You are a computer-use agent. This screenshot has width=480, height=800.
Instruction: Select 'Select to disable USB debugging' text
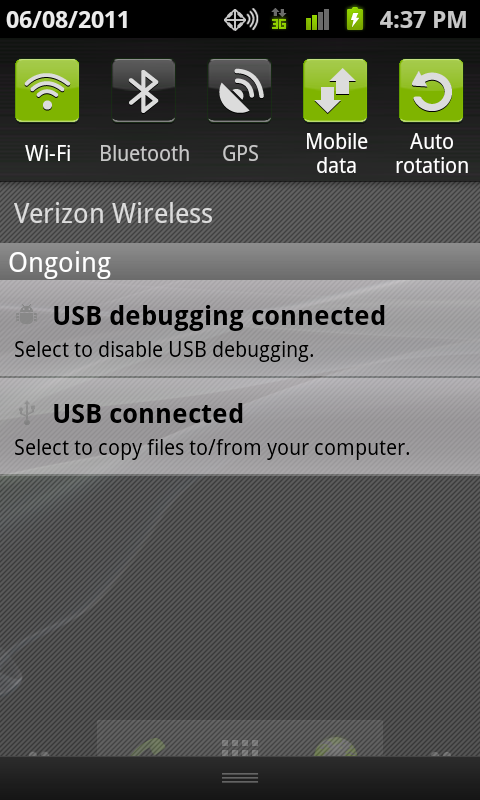click(x=164, y=351)
